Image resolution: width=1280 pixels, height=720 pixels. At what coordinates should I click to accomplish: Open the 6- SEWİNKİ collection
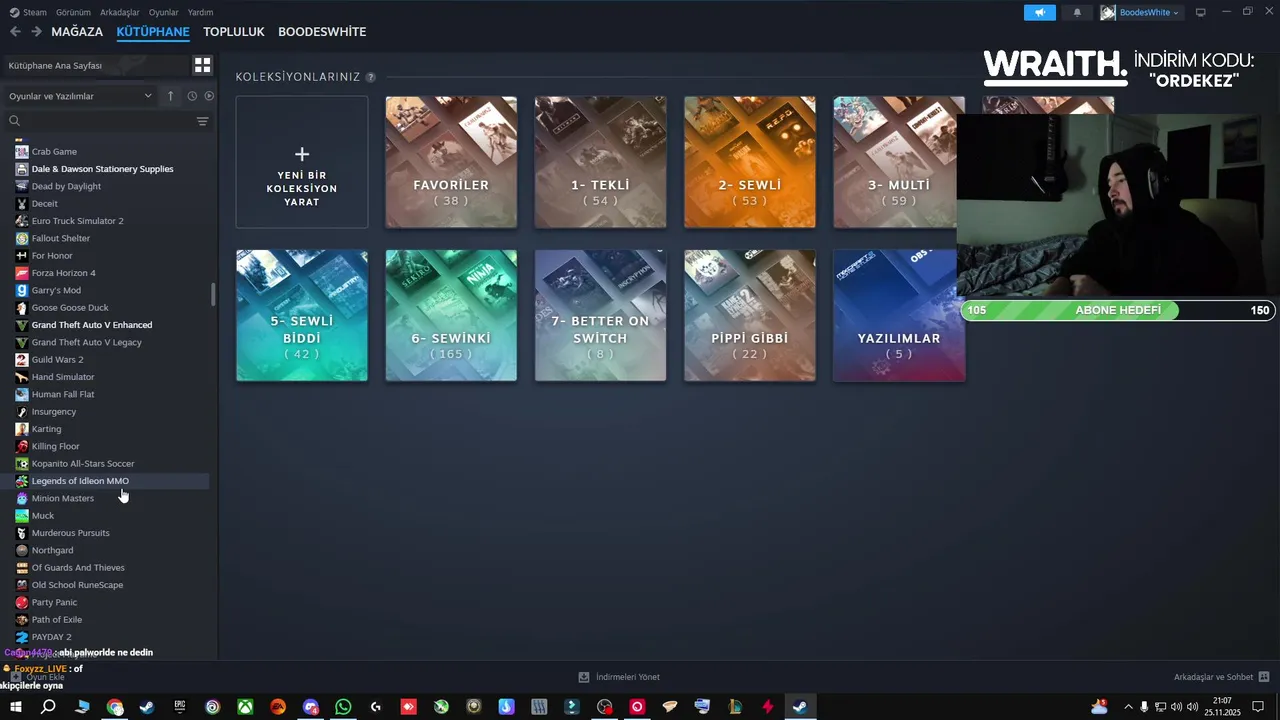point(451,316)
